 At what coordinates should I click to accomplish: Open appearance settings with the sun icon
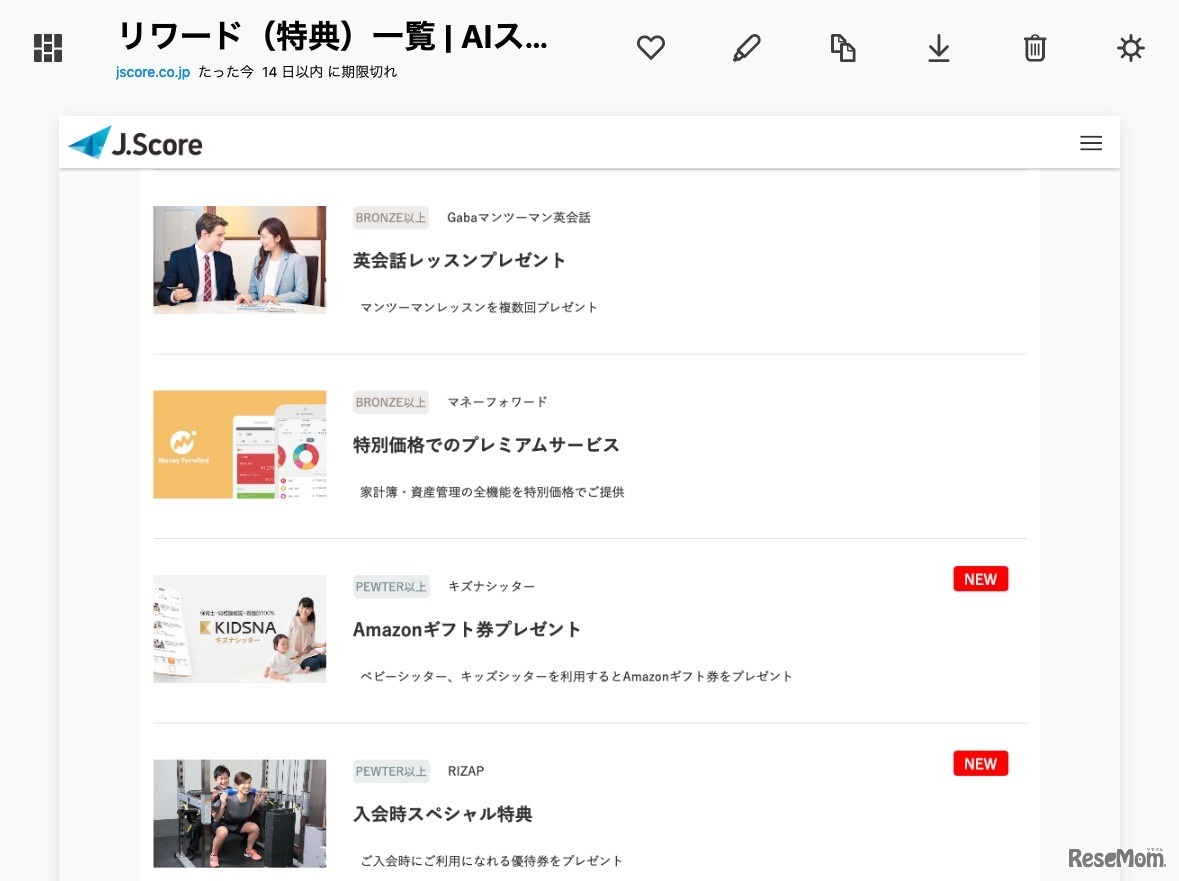1130,47
